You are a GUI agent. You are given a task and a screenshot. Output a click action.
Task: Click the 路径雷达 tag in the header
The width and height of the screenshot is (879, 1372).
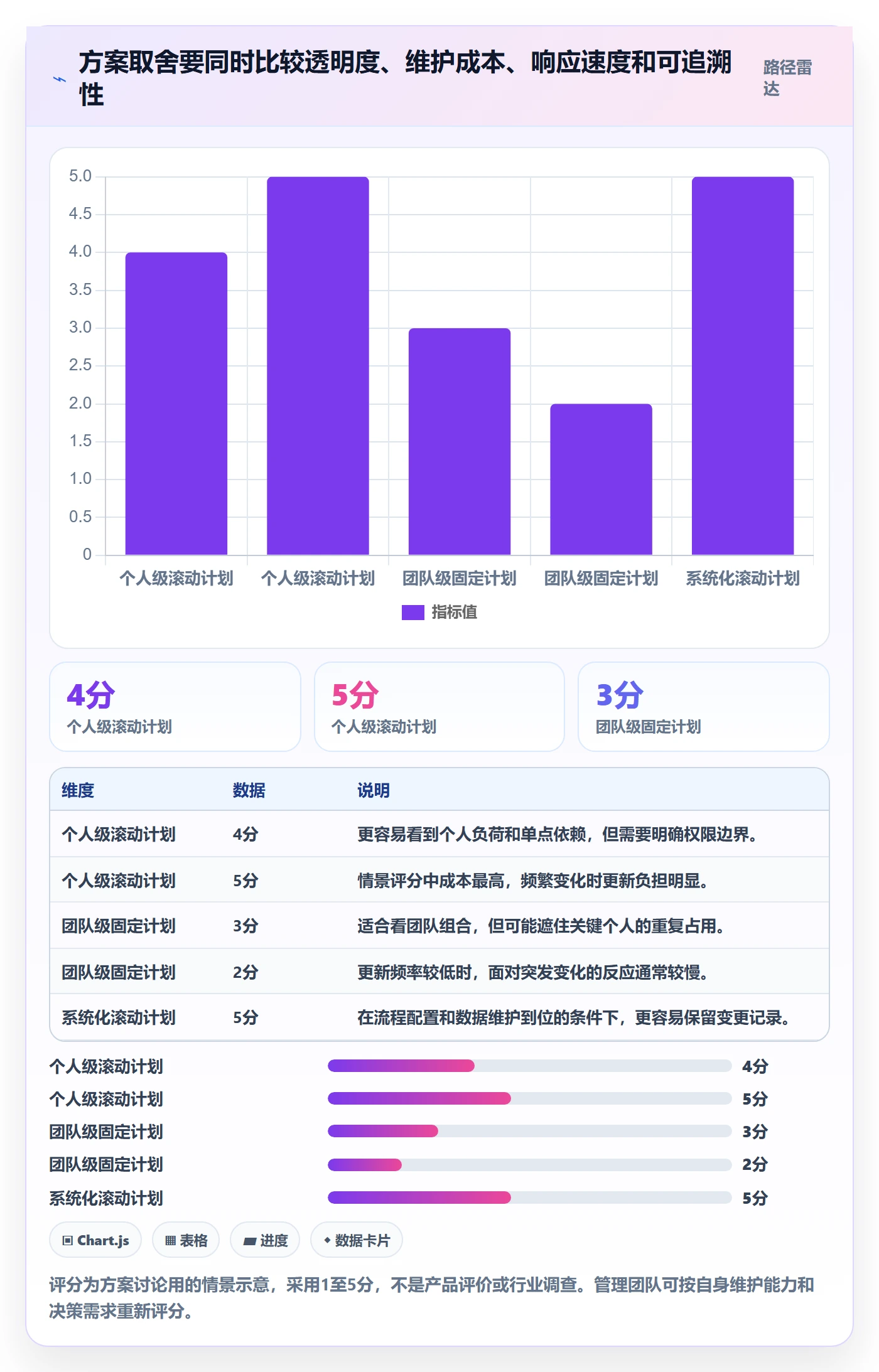pos(787,78)
